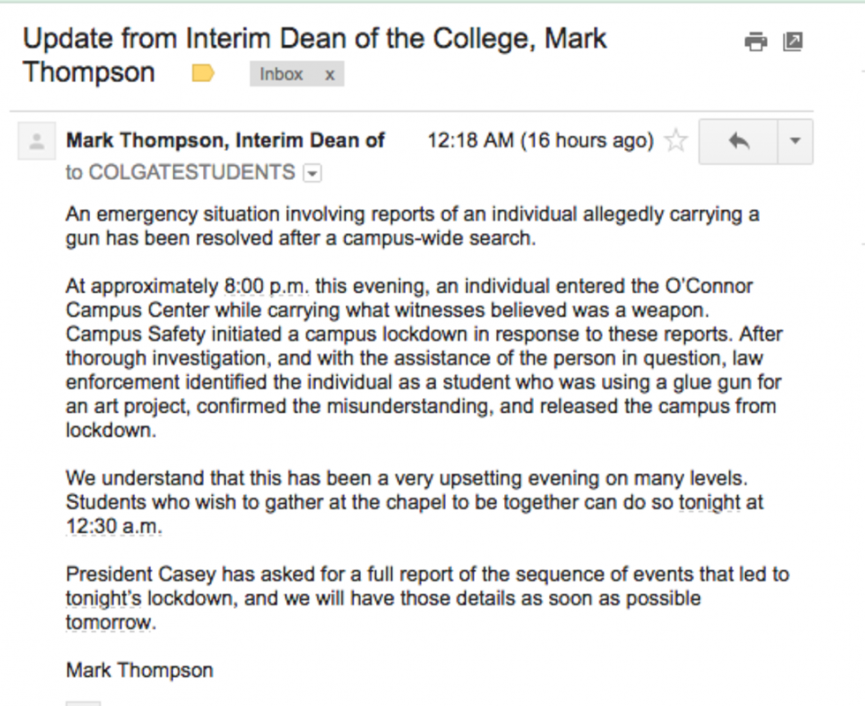Click the sender profile avatar
Image resolution: width=865 pixels, height=706 pixels.
coord(36,141)
